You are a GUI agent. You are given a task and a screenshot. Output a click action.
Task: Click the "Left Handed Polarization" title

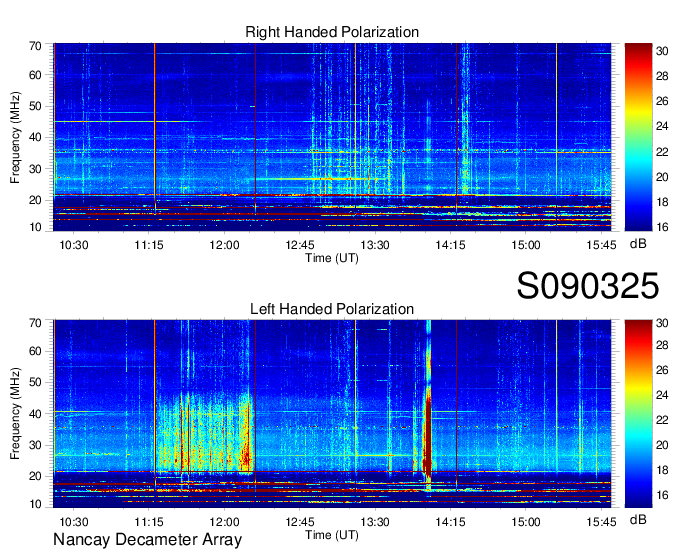point(332,309)
